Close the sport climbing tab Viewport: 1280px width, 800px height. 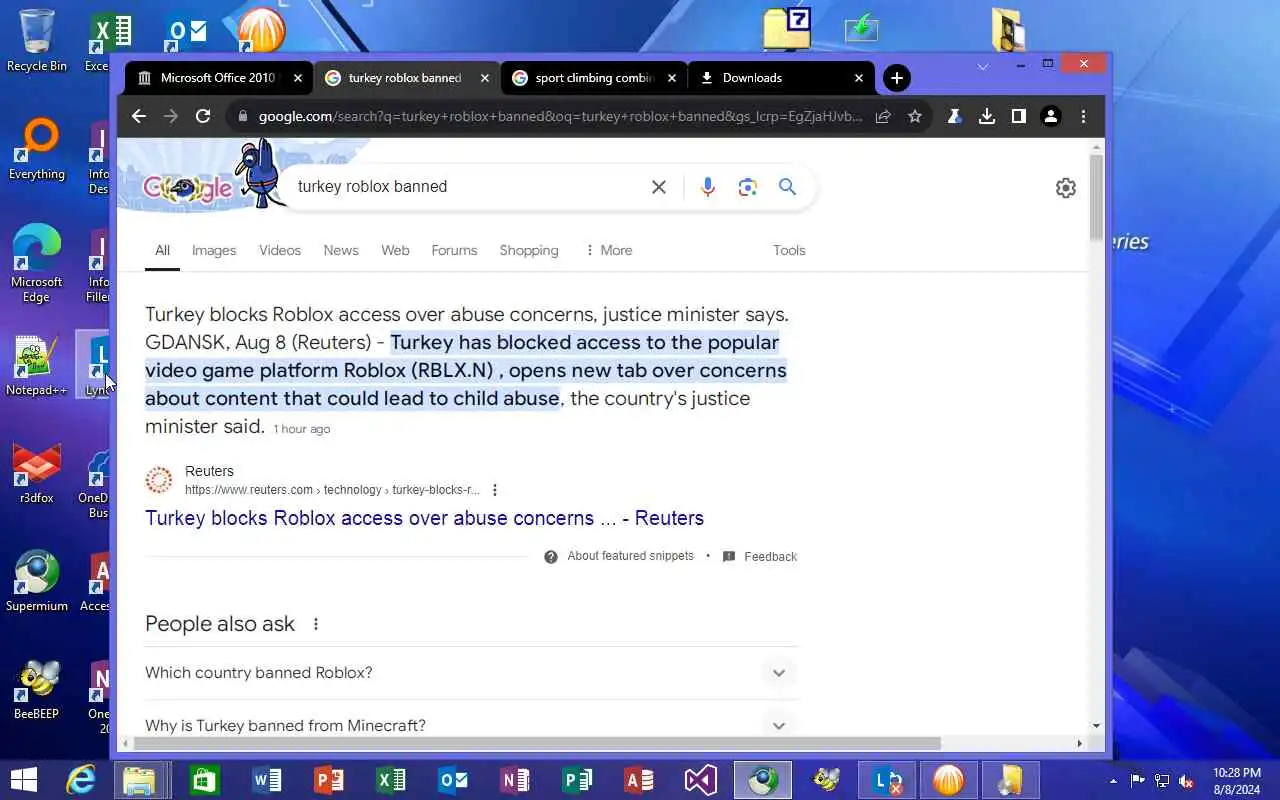tap(672, 78)
